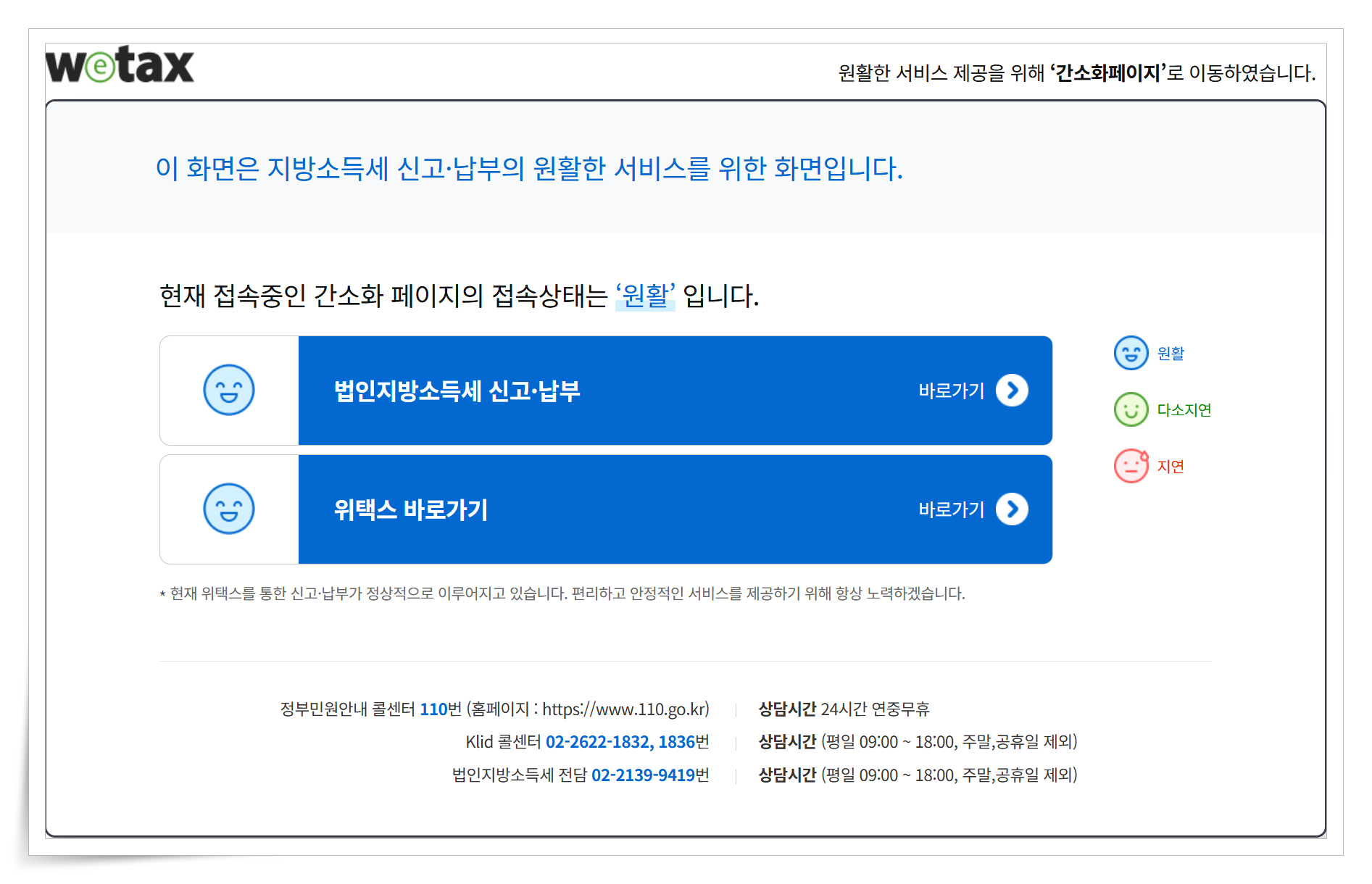
Task: Select the blue 원활 status face icon
Action: click(1131, 354)
